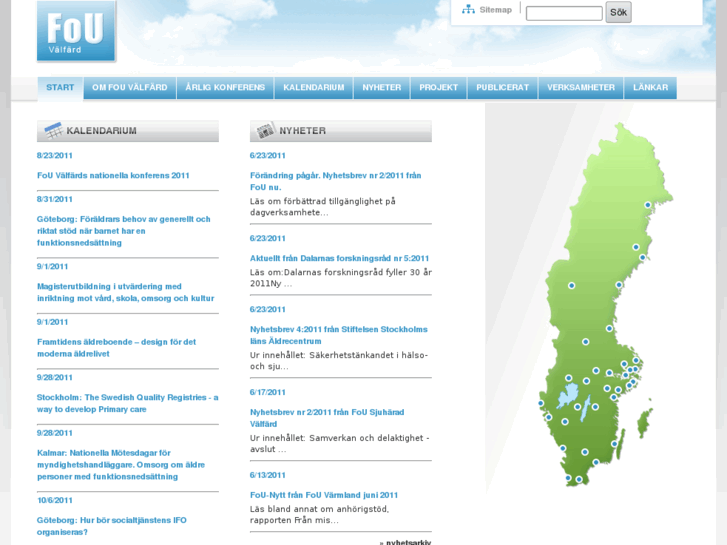Select the START tab
727x545 pixels.
[x=60, y=88]
